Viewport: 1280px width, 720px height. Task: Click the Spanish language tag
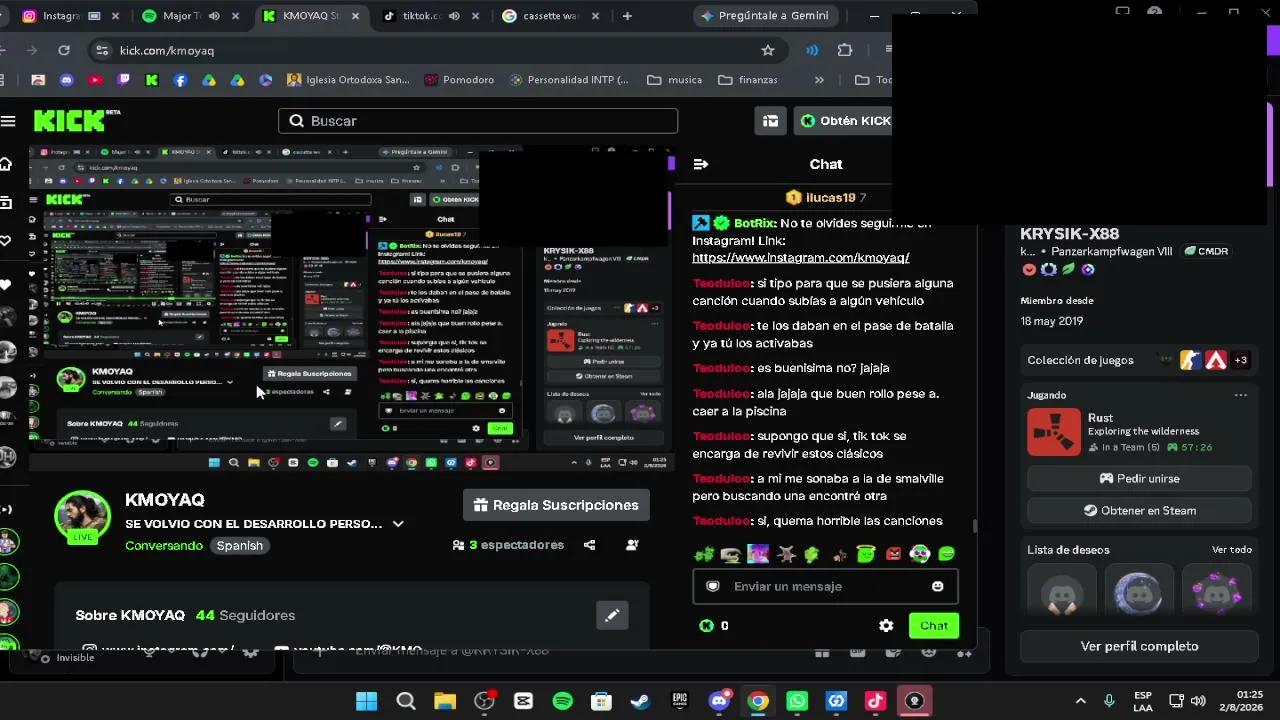[240, 546]
